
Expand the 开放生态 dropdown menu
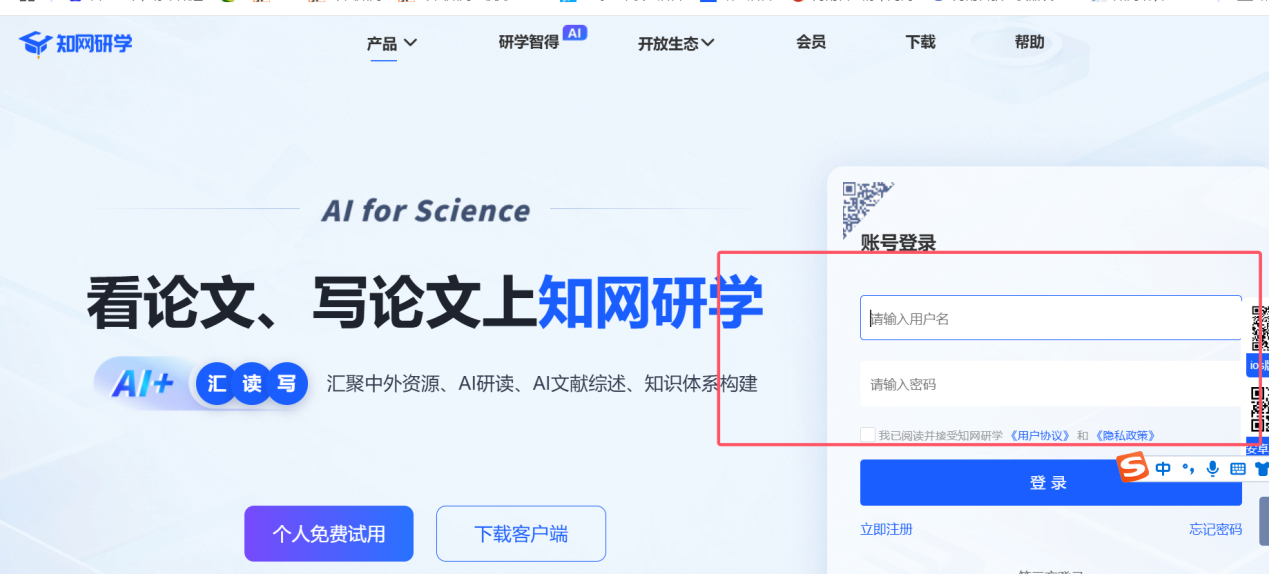677,43
